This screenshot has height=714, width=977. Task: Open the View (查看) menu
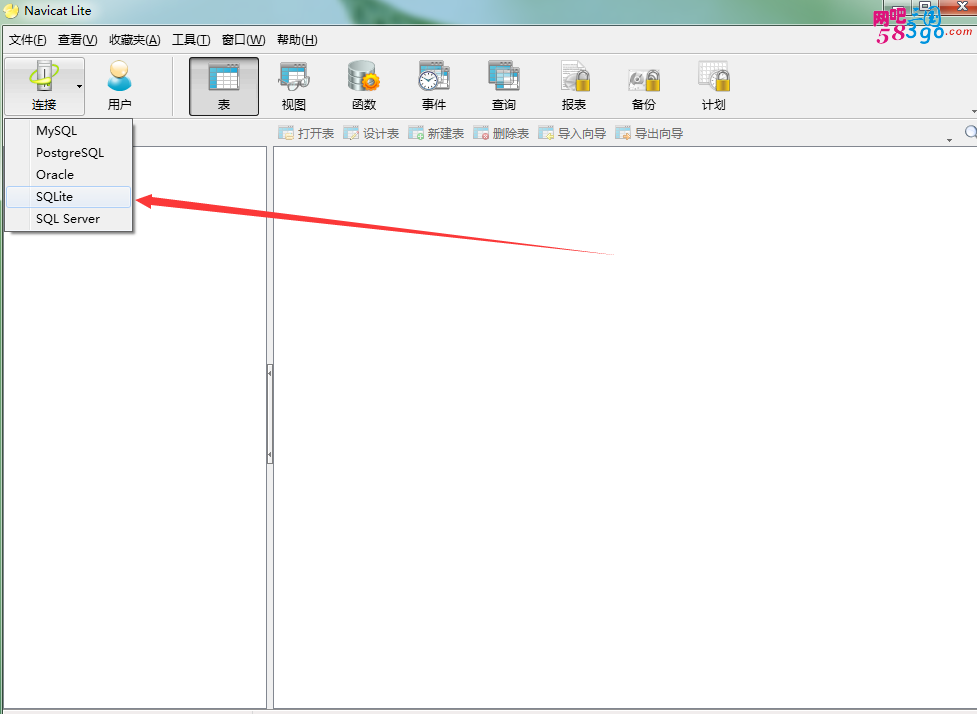(77, 40)
